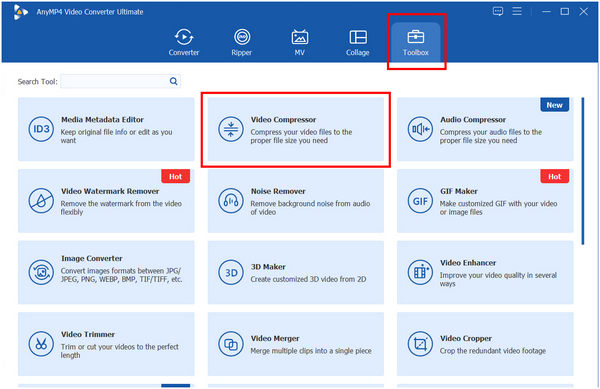Switch to the Ripper tab
Viewport: 600px width, 389px height.
tap(241, 42)
